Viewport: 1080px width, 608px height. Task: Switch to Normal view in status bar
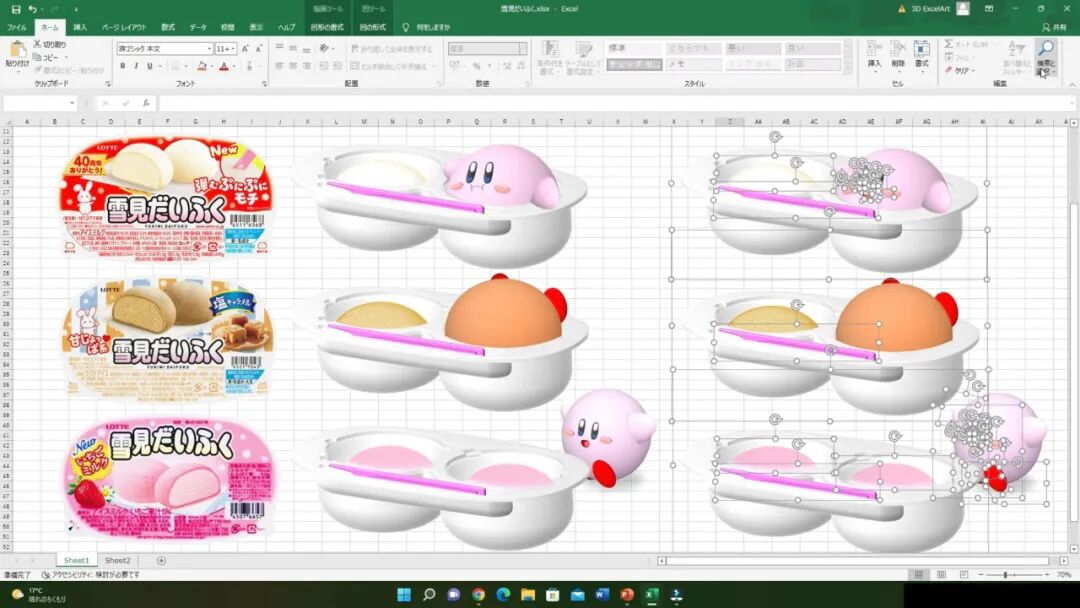[918, 574]
